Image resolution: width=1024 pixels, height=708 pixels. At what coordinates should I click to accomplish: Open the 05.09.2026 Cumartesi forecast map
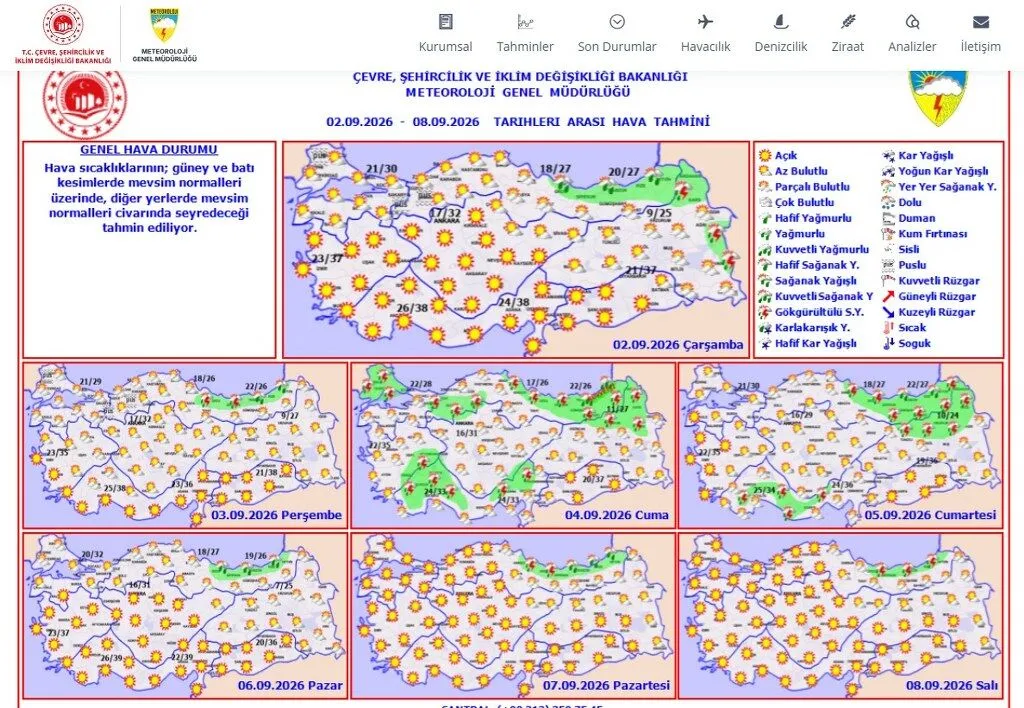coord(840,445)
